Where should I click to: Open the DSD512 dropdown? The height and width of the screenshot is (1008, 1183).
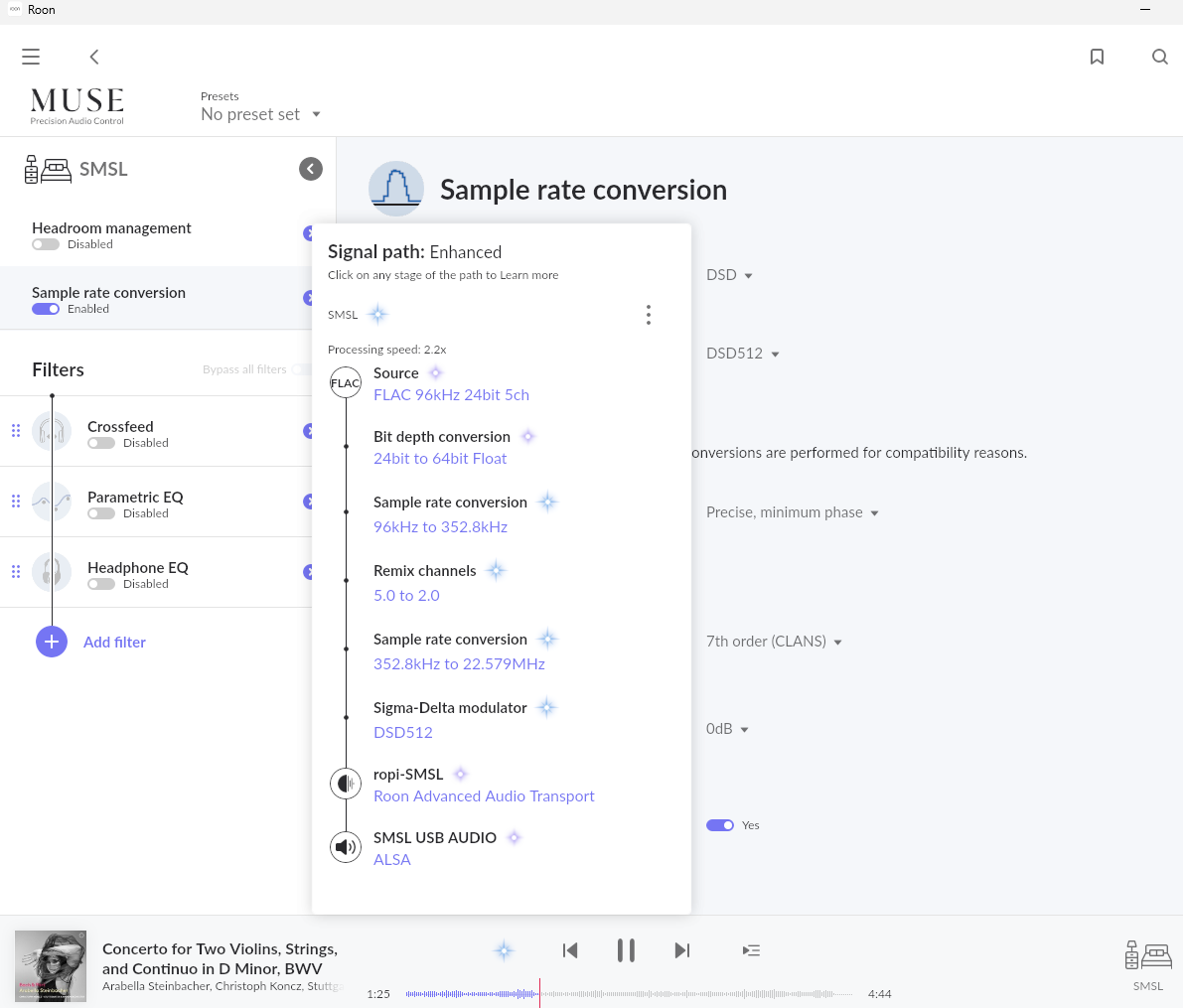coord(742,354)
